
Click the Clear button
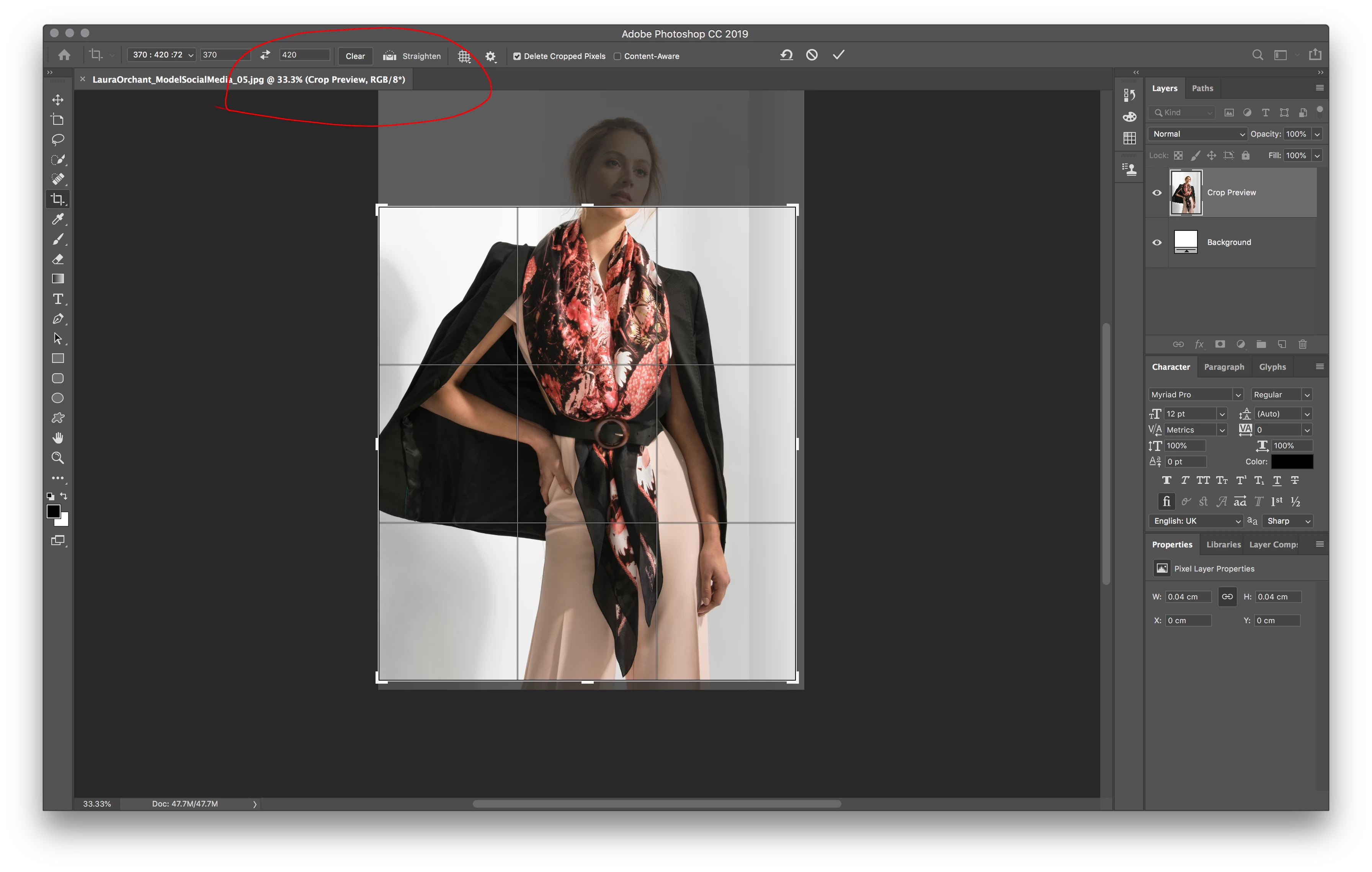[355, 56]
